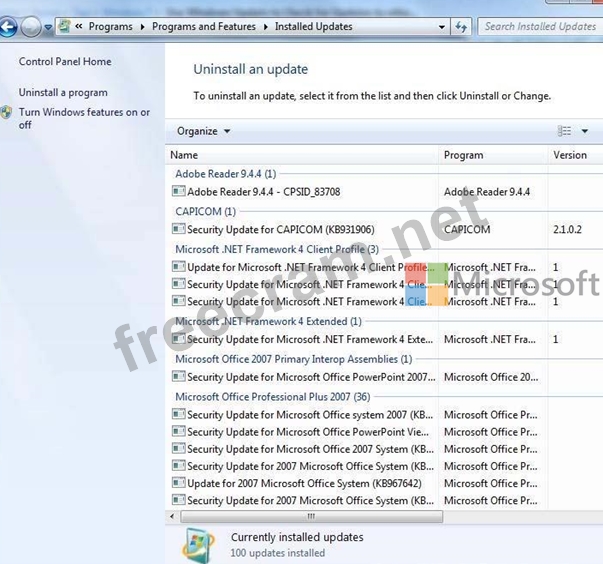Collapse Office 2007 Primary Interop Assemblies group
The image size is (603, 564).
pyautogui.click(x=293, y=359)
